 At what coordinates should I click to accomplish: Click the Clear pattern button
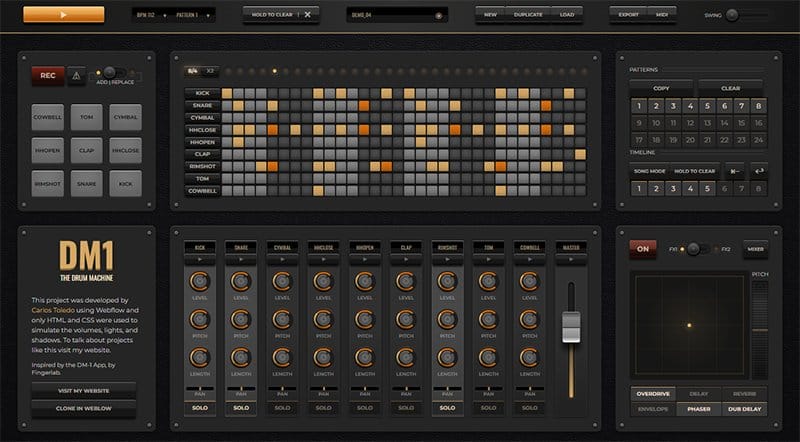731,88
